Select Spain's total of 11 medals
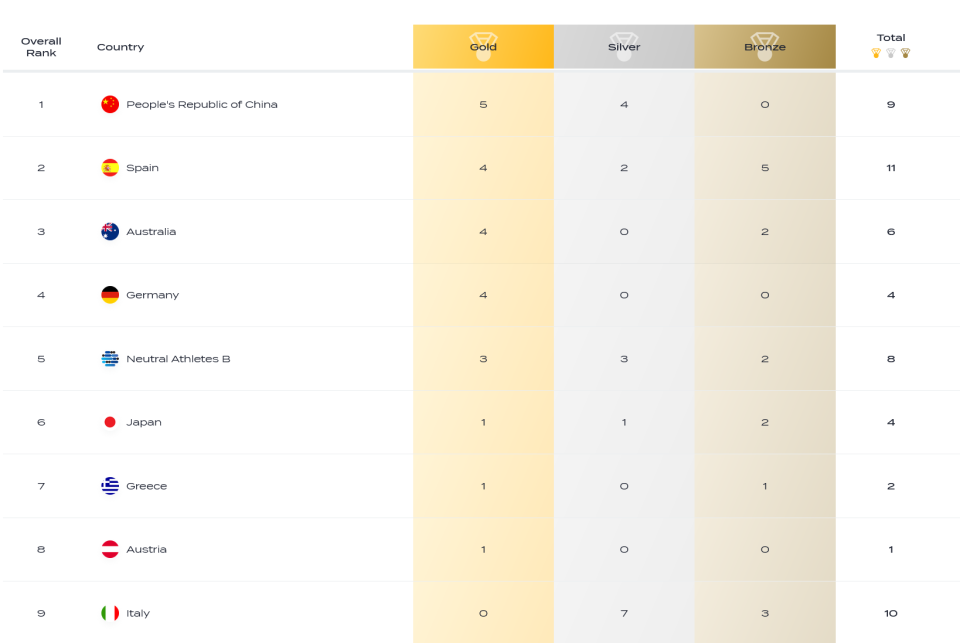 coord(891,168)
